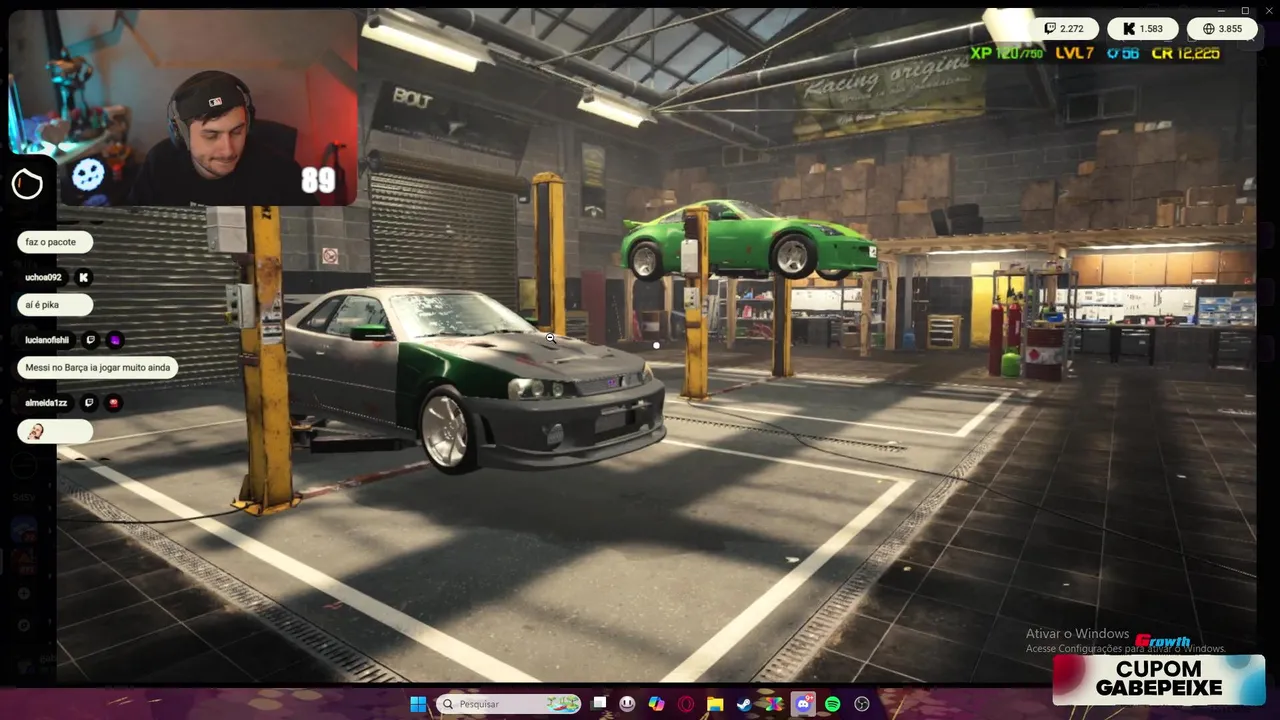Click the streamer webcam overlay
The image size is (1280, 720).
coord(183,108)
